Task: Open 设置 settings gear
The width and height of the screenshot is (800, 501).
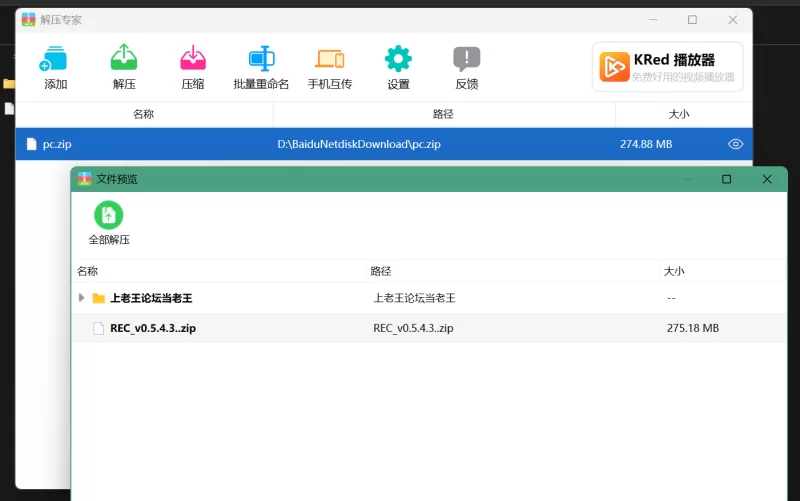Action: tap(398, 59)
